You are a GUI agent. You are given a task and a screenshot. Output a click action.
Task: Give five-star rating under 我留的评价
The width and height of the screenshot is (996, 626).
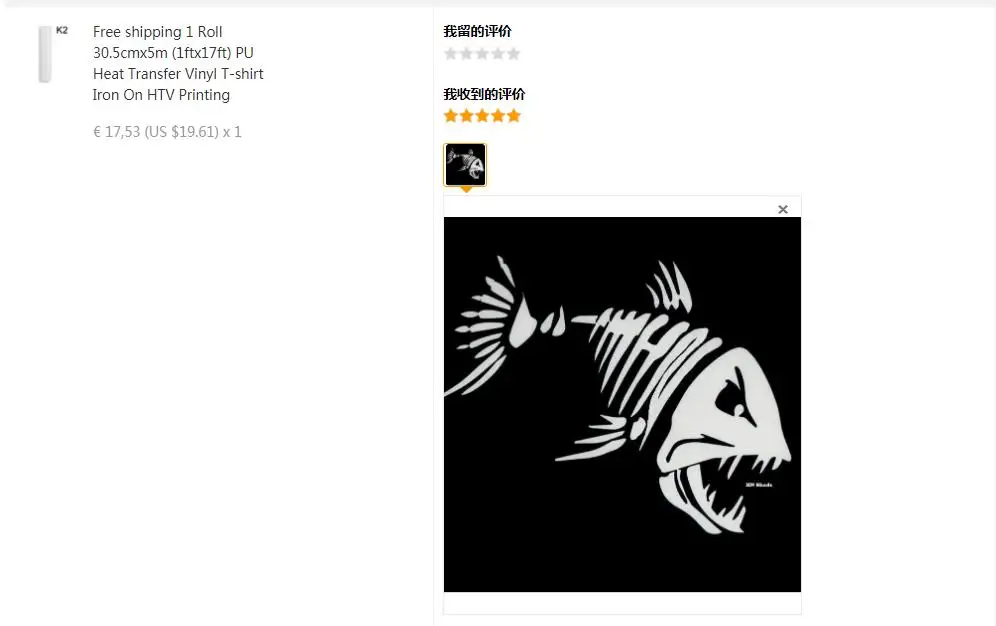coord(513,54)
